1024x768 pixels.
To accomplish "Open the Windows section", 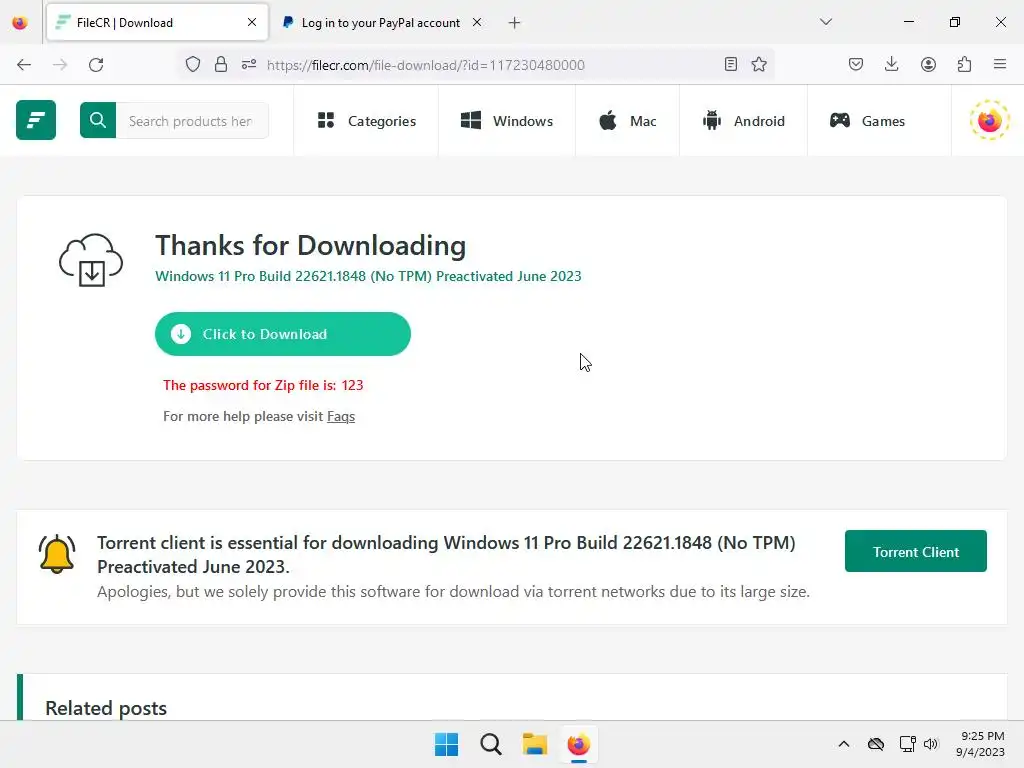I will [x=507, y=121].
